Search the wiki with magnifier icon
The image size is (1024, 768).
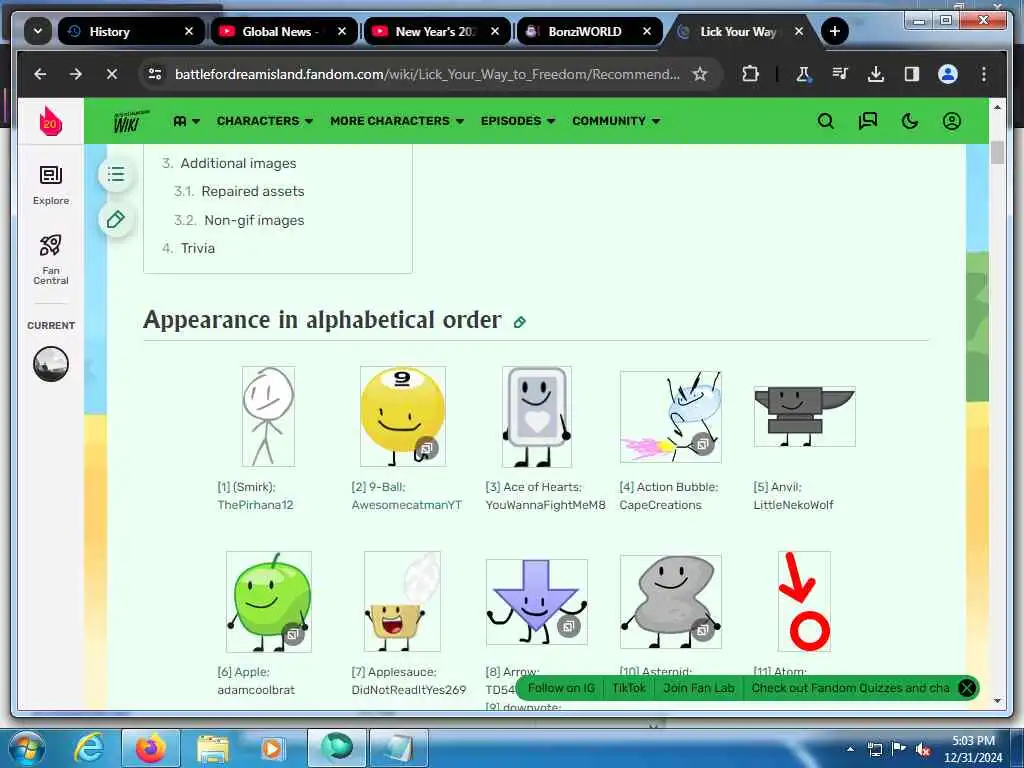coord(825,121)
